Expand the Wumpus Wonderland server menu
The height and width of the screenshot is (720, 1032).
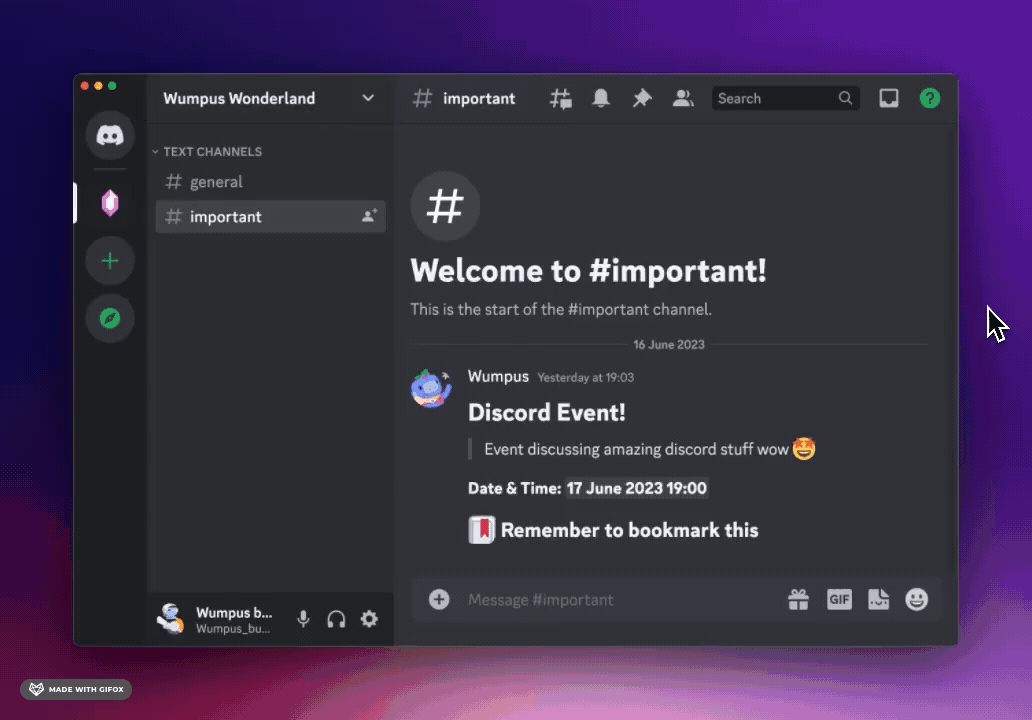(368, 98)
